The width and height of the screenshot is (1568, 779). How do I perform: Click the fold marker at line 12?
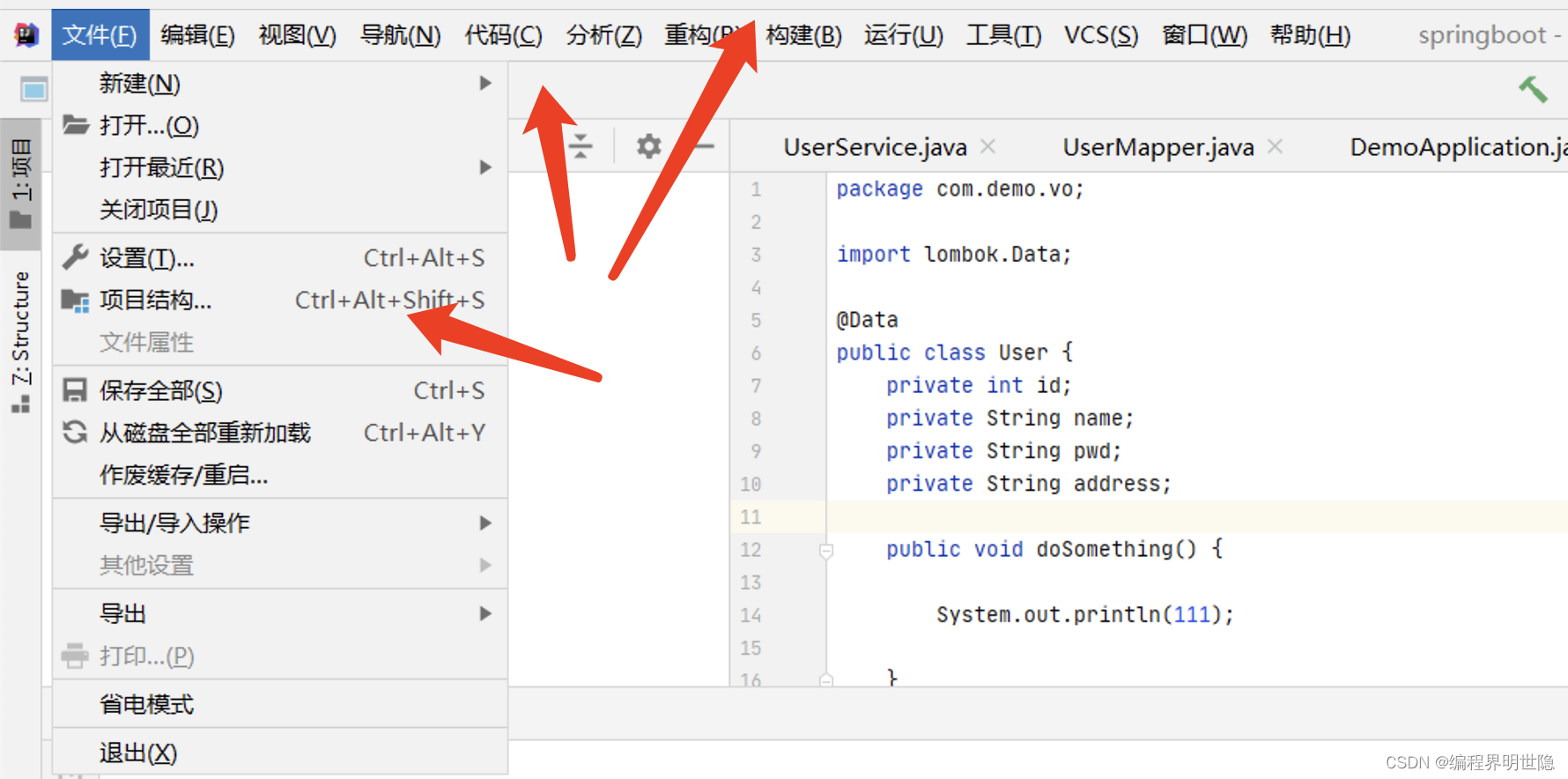pos(826,552)
